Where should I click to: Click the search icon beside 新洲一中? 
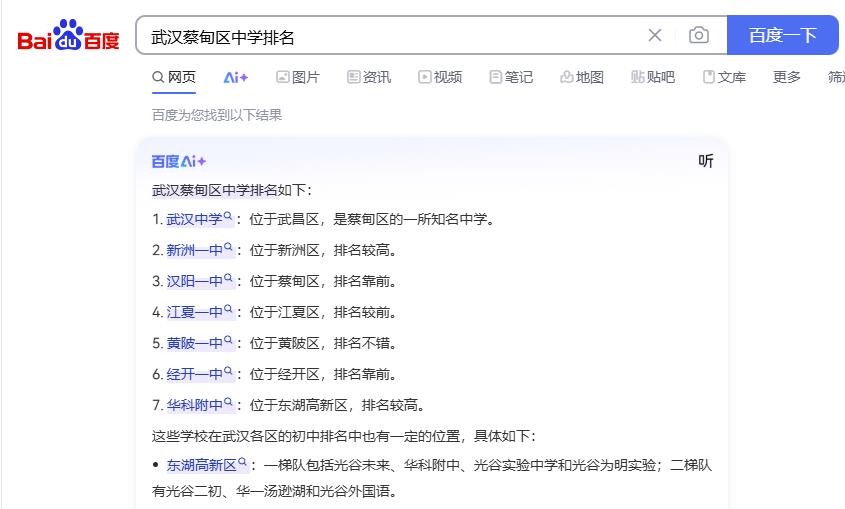pos(228,247)
